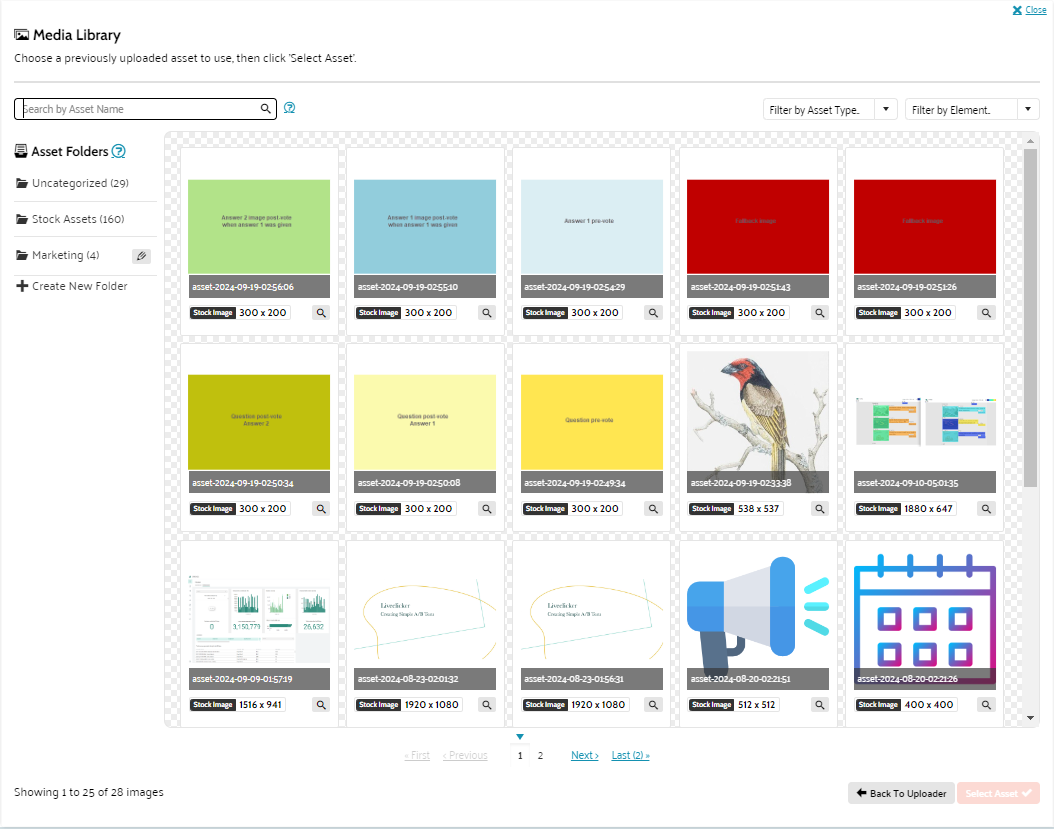Open the Uncategorized folder
The width and height of the screenshot is (1054, 829).
coord(79,184)
